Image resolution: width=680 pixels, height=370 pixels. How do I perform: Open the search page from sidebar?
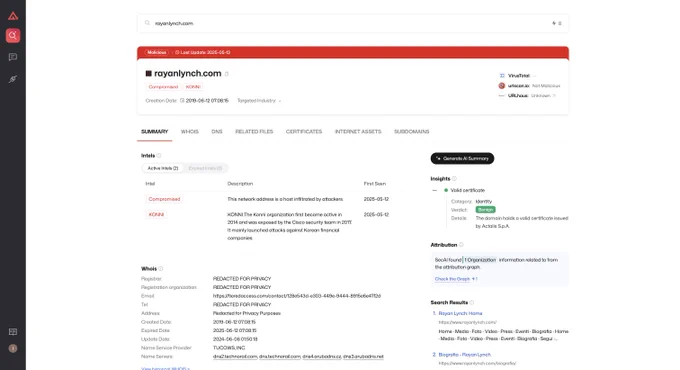tap(13, 36)
